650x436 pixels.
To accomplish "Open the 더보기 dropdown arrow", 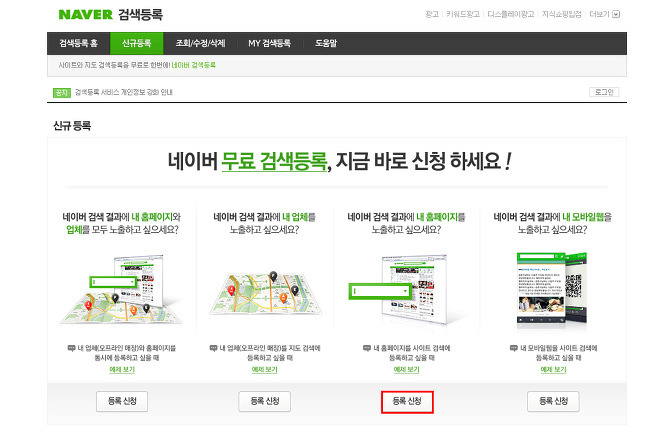I will [x=616, y=15].
